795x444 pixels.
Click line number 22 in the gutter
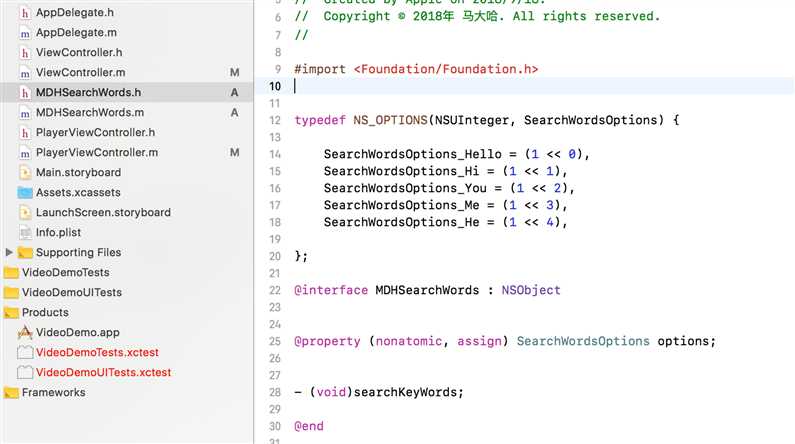tap(275, 290)
